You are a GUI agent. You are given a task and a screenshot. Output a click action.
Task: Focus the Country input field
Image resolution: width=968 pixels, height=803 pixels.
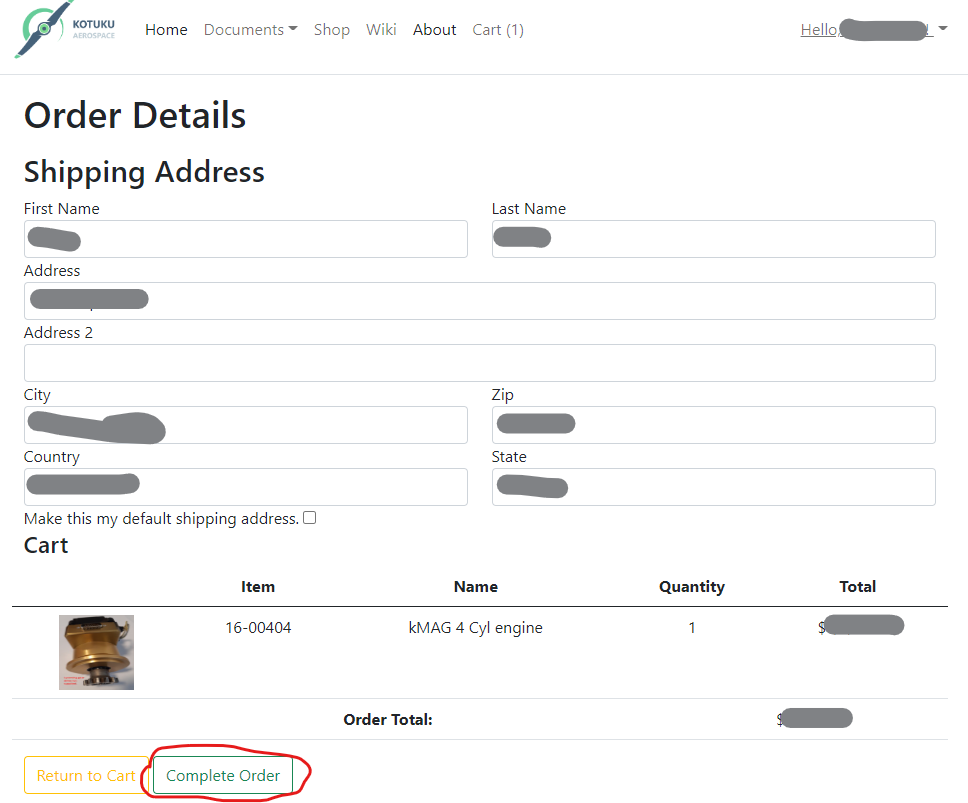click(x=245, y=487)
